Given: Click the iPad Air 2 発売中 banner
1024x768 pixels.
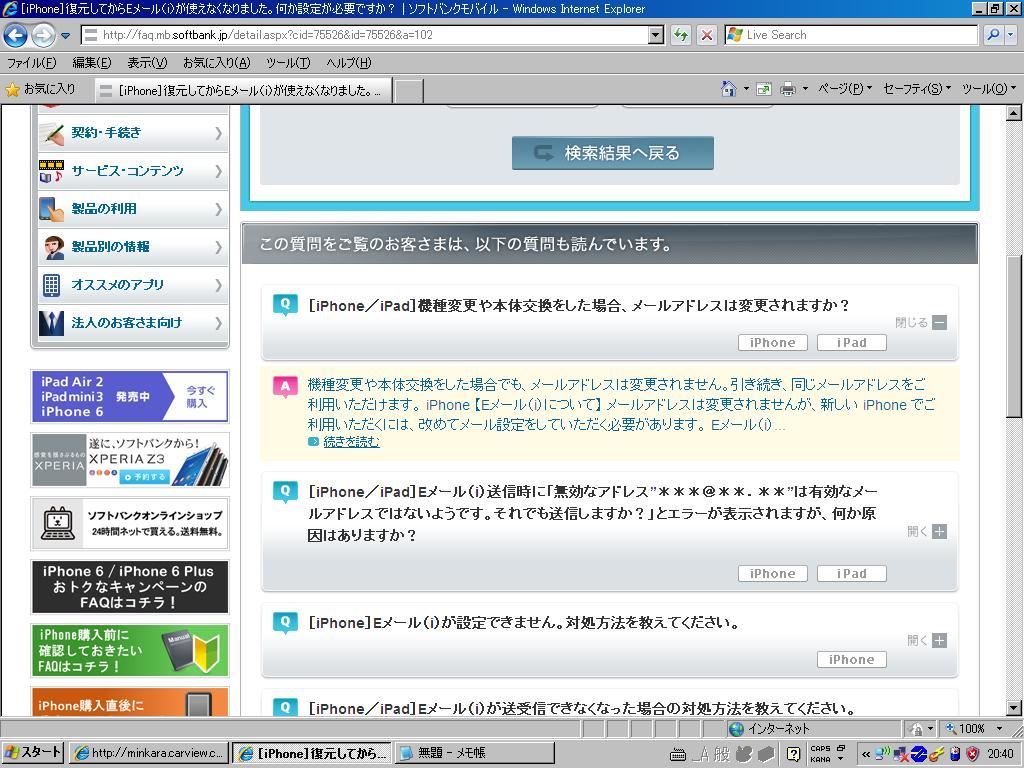Looking at the screenshot, I should (129, 396).
